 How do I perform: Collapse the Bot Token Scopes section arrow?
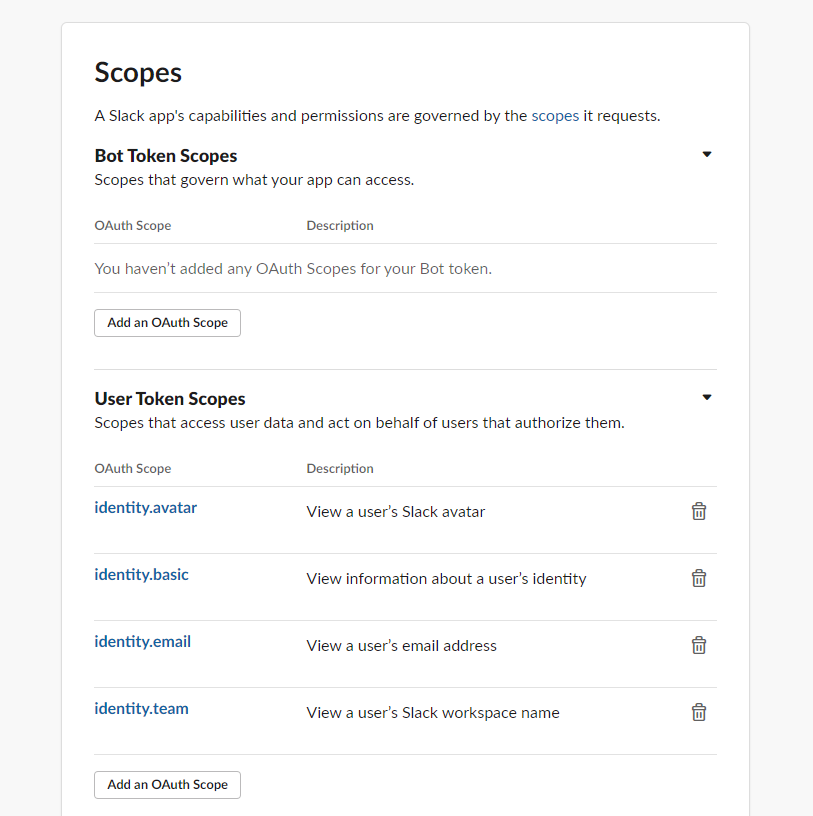pos(707,154)
